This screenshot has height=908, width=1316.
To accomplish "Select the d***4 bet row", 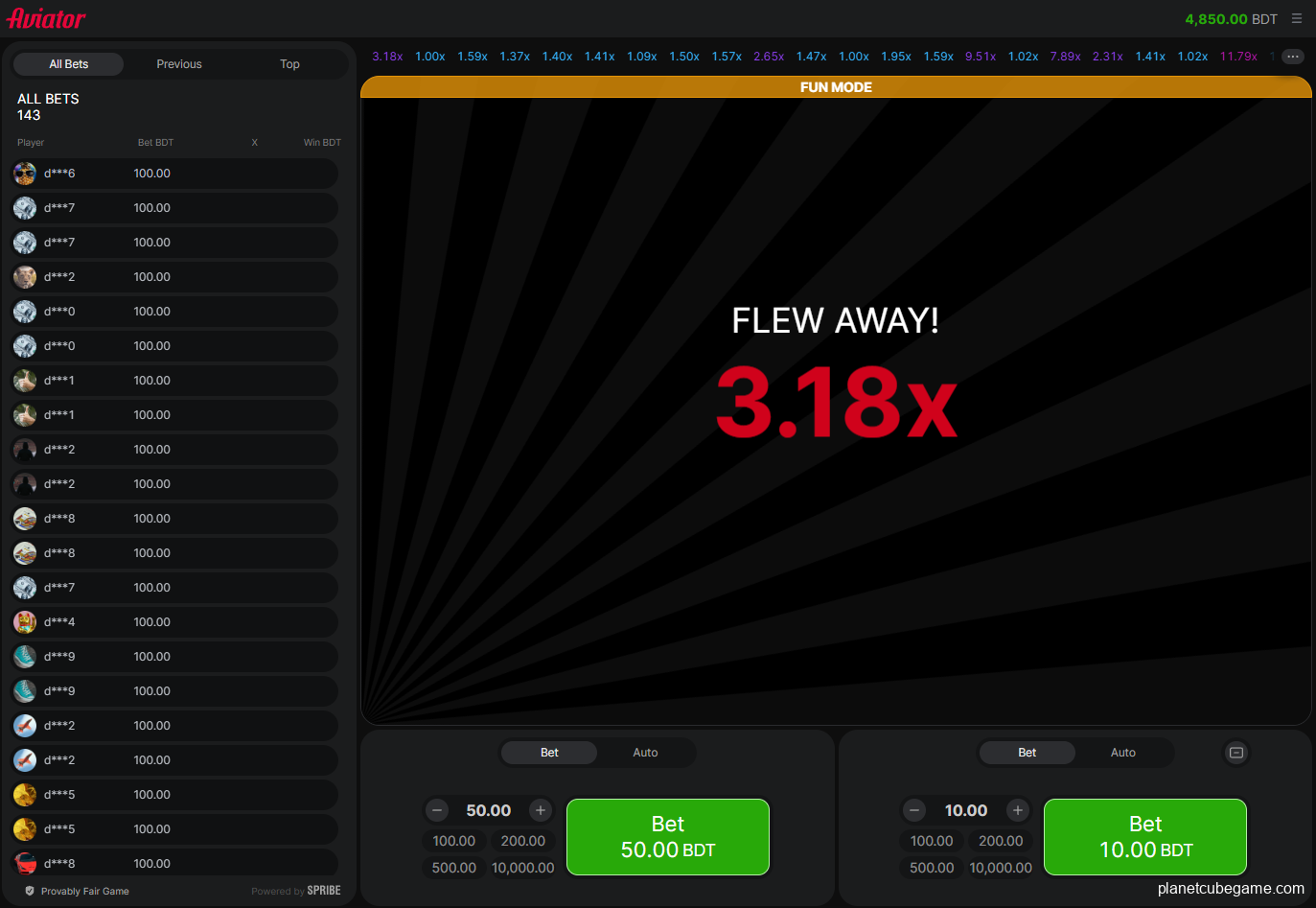I will pos(174,622).
